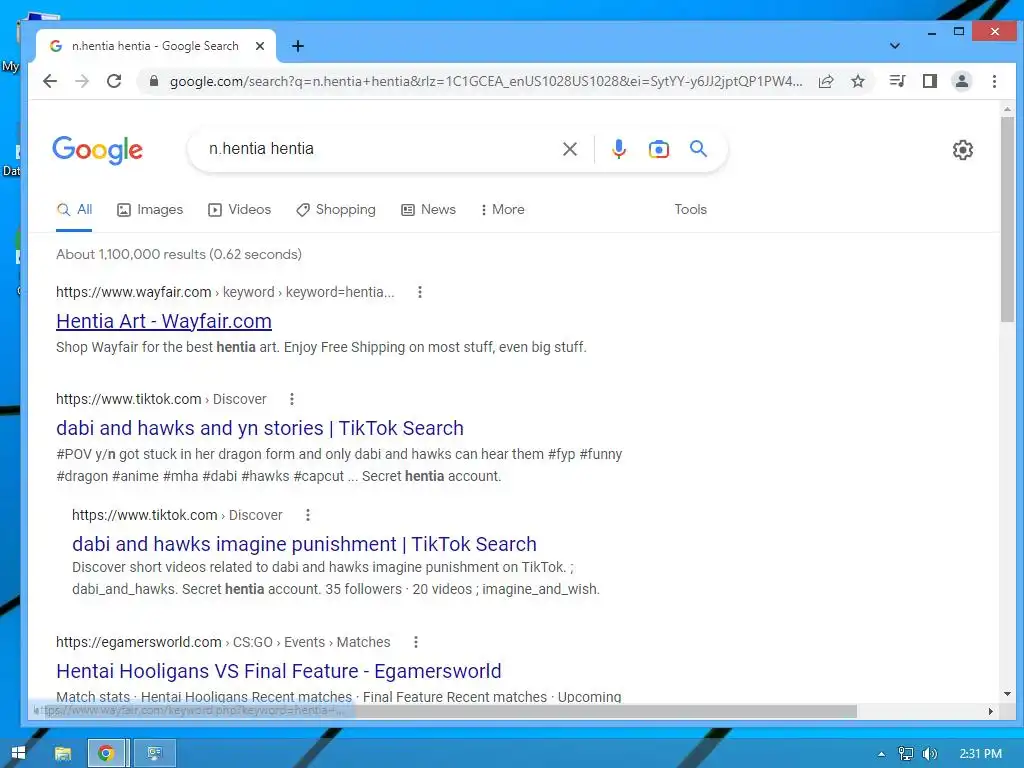The height and width of the screenshot is (768, 1024).
Task: Go back with the browser back arrow
Action: (50, 81)
